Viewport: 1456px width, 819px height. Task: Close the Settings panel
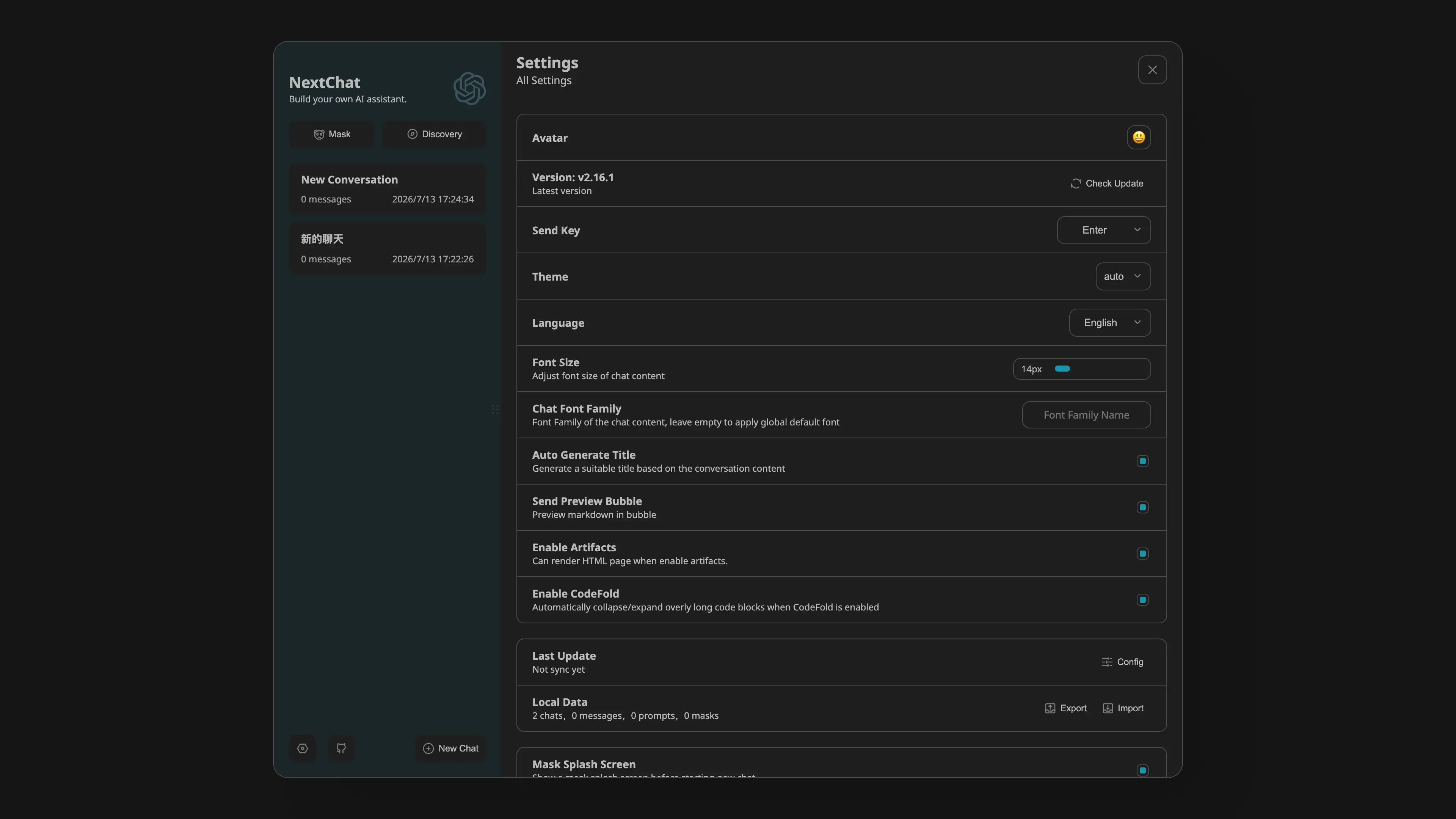(x=1152, y=69)
